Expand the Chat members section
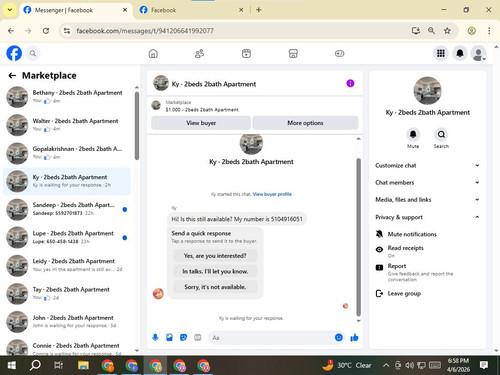 428,182
